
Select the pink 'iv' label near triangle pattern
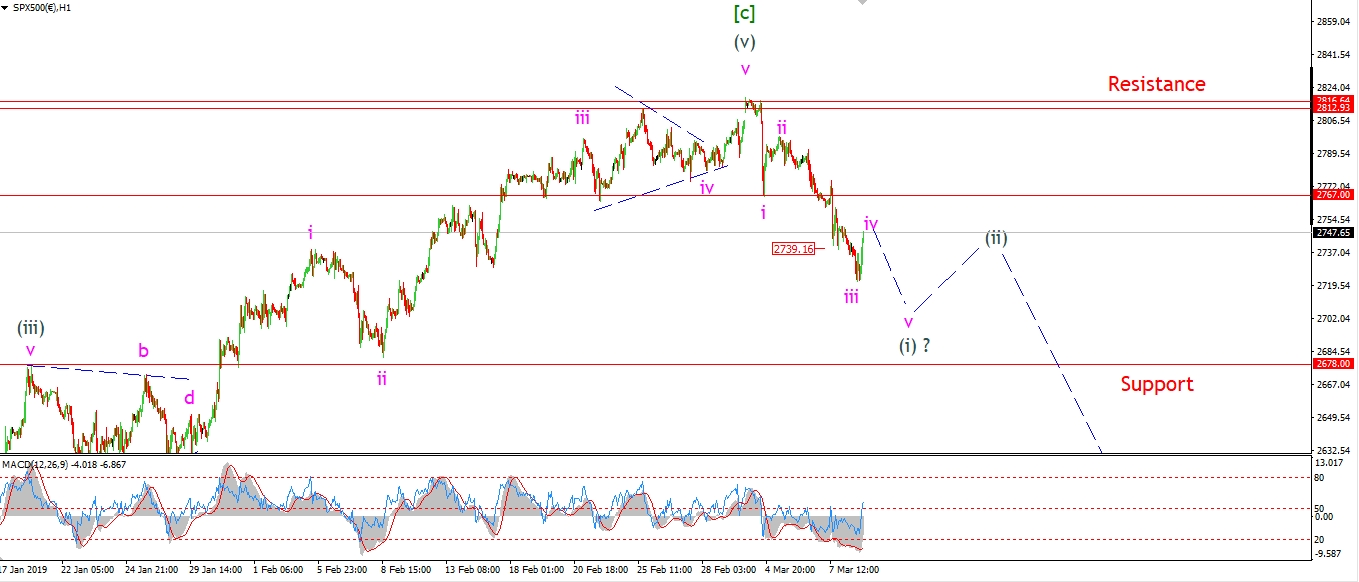pyautogui.click(x=706, y=187)
